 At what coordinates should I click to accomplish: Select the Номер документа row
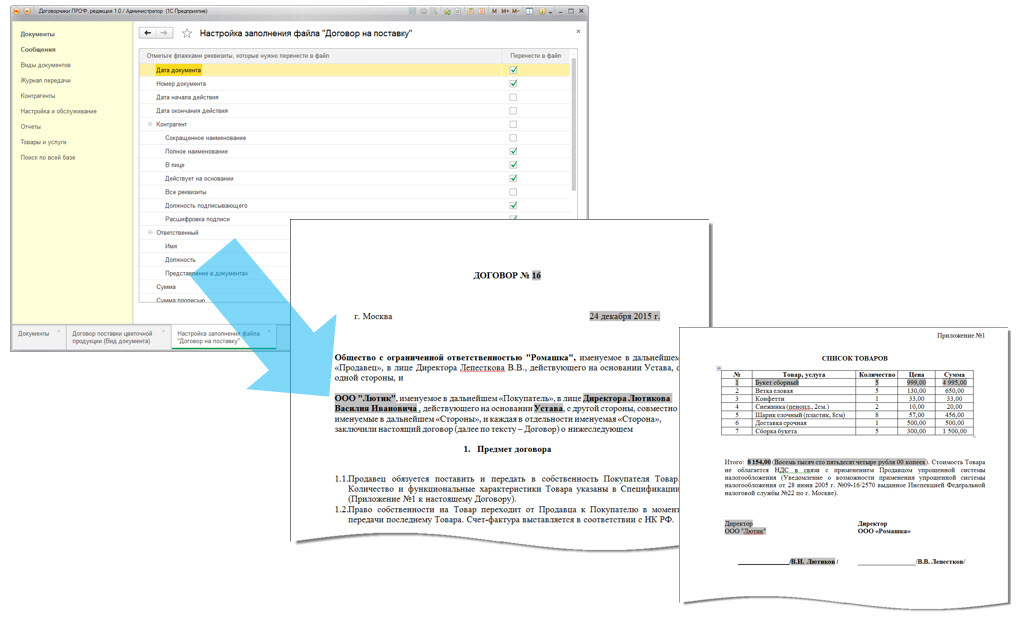pyautogui.click(x=354, y=84)
